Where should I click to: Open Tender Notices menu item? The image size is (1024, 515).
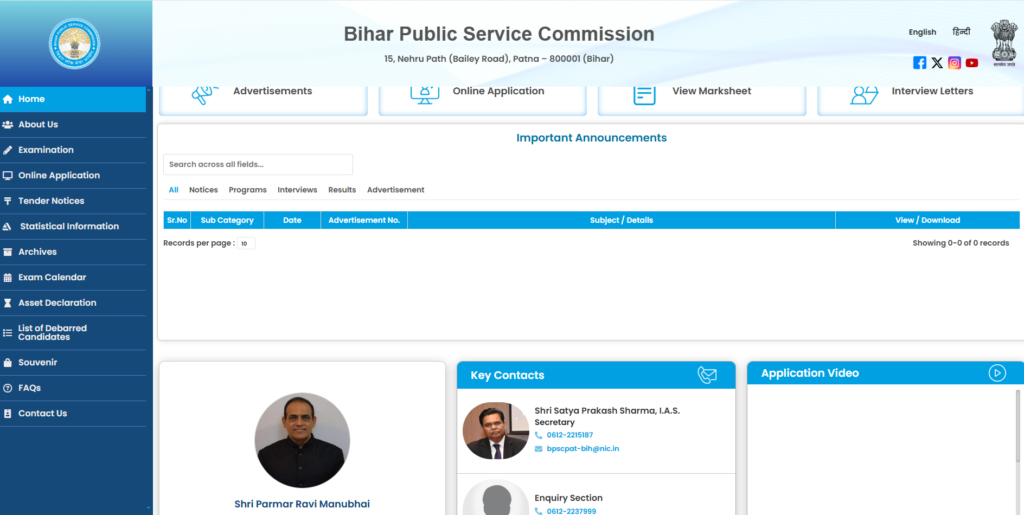coord(73,201)
